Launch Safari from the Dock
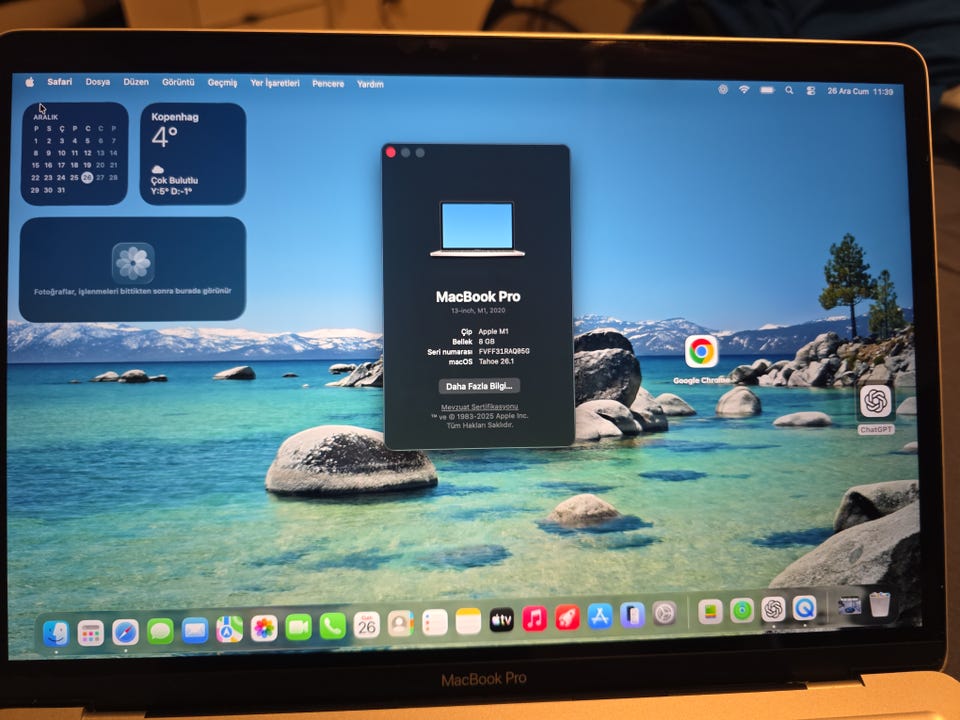The height and width of the screenshot is (720, 960). pyautogui.click(x=126, y=632)
